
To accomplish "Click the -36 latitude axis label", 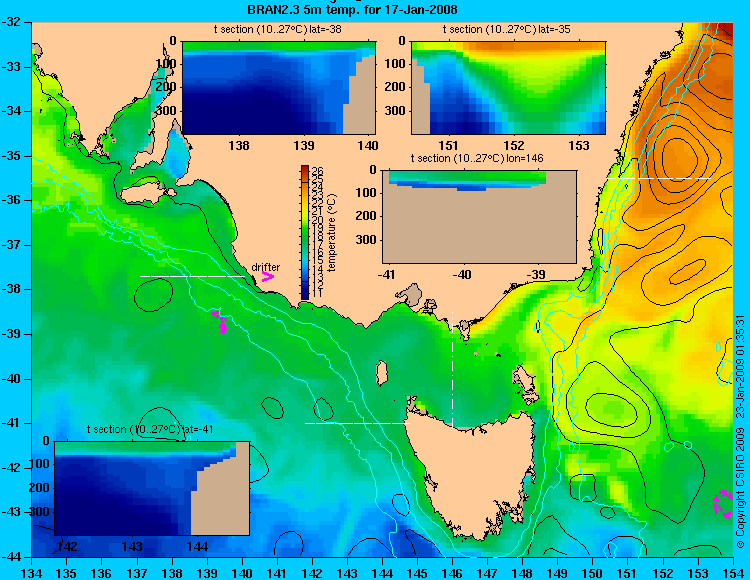I will click(12, 200).
